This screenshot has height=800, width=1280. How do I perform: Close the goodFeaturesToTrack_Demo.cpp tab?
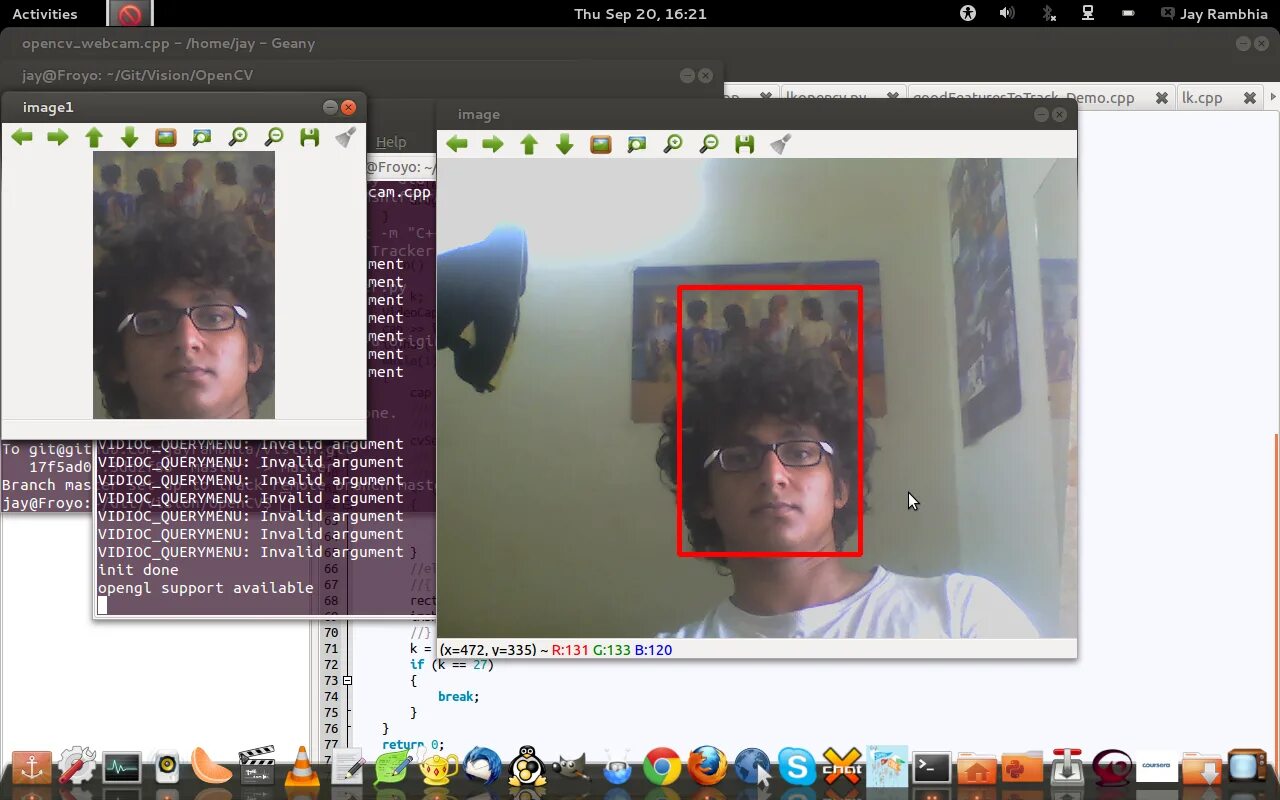[x=1161, y=98]
